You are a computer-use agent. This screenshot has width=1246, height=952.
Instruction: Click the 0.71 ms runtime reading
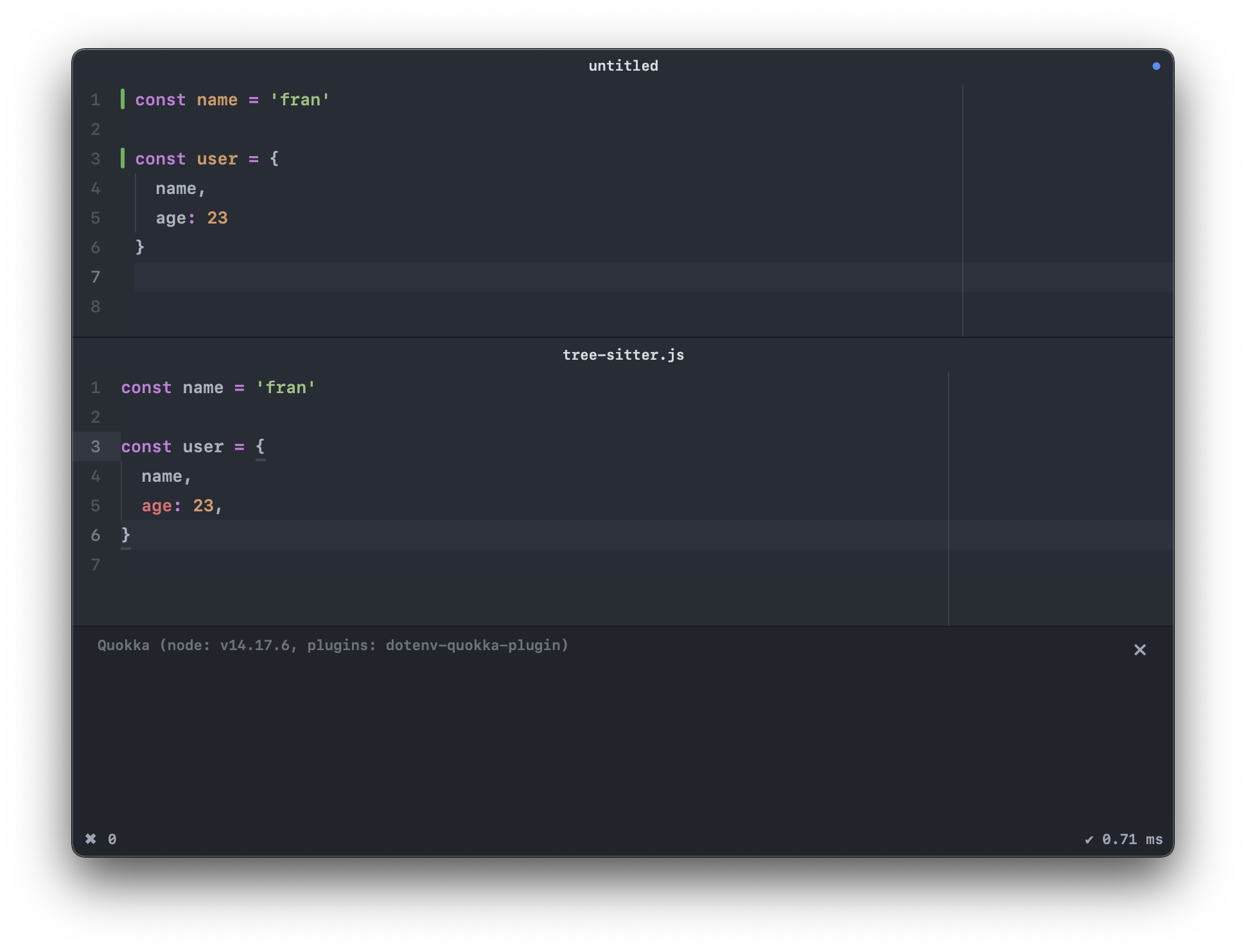click(1132, 839)
